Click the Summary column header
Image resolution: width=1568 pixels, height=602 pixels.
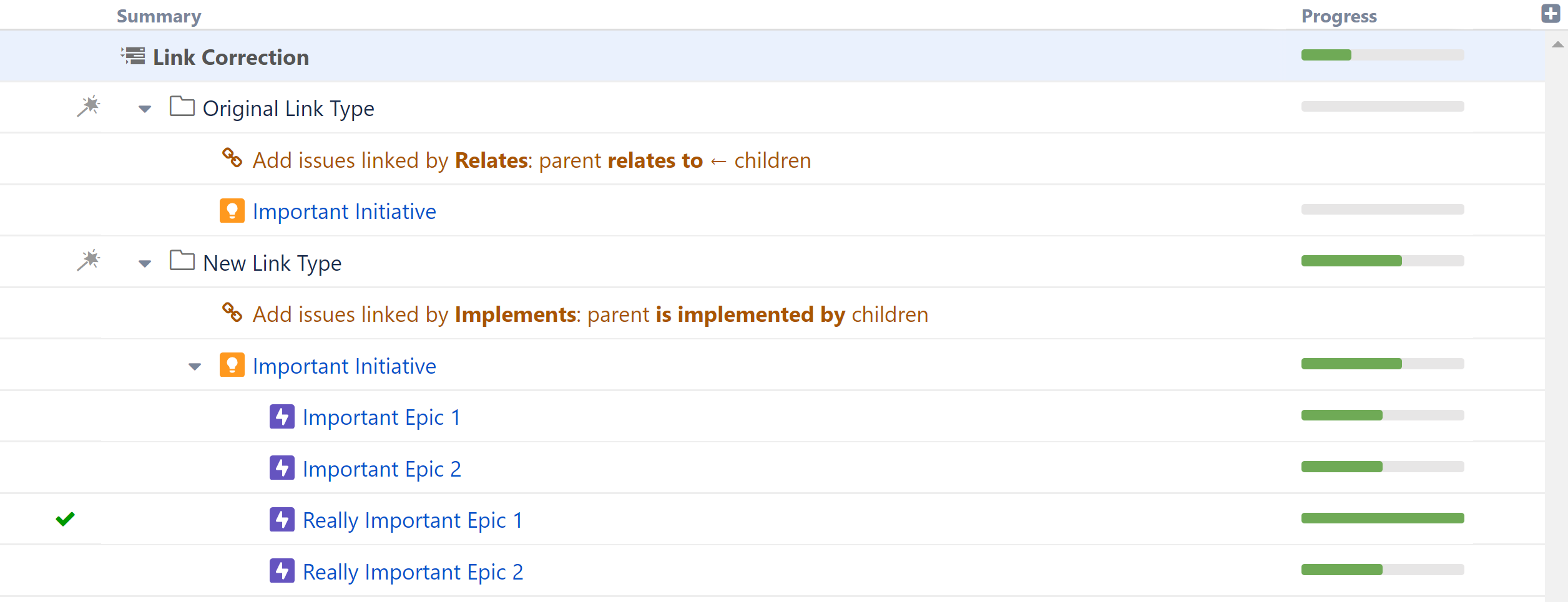159,16
